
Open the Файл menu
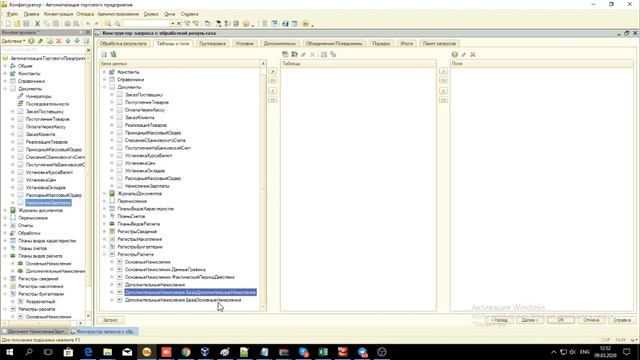(12, 14)
